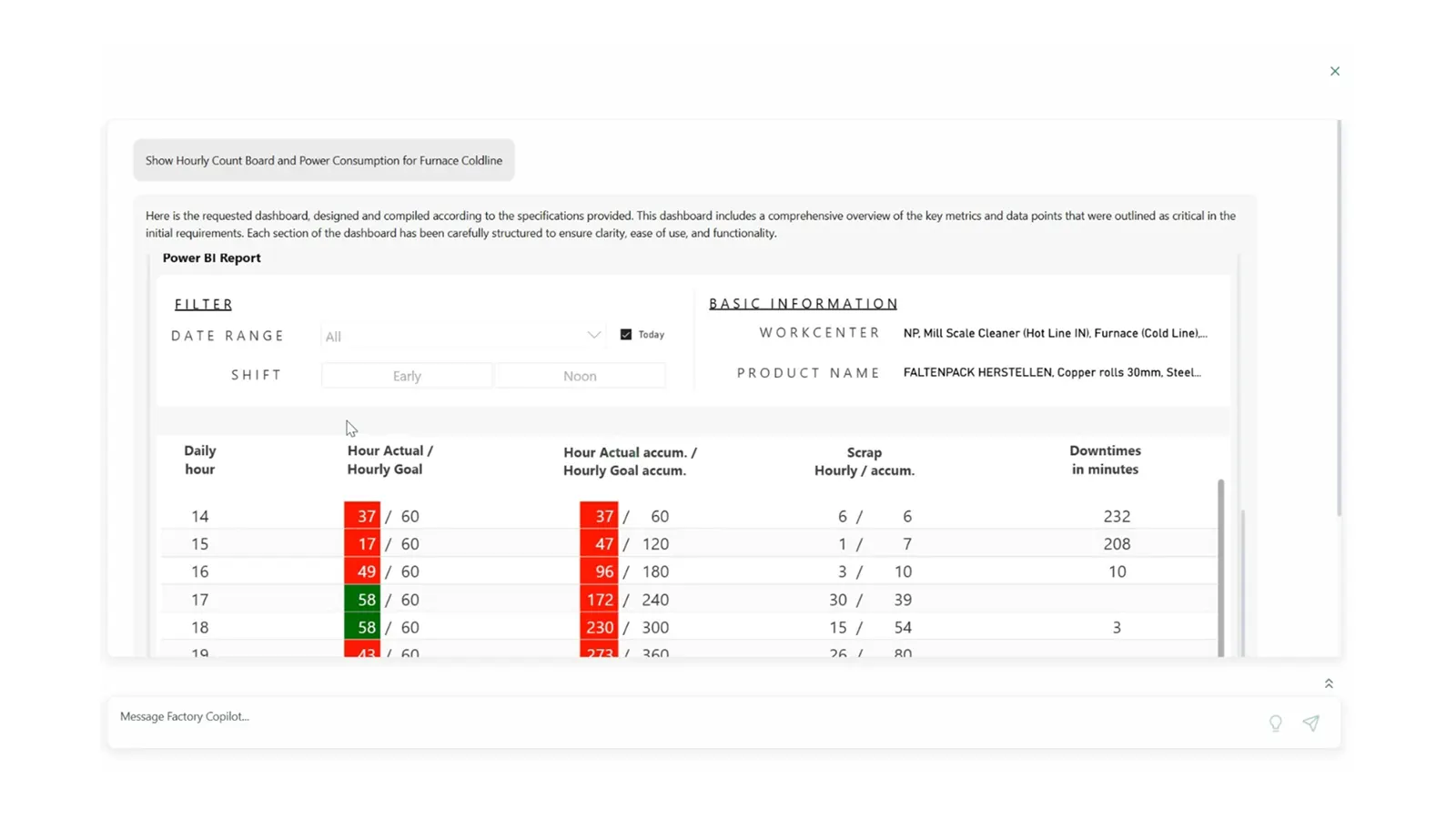Click the user prompt bubble about Furnace Coldline
Viewport: 1456px width, 819px height.
(324, 160)
